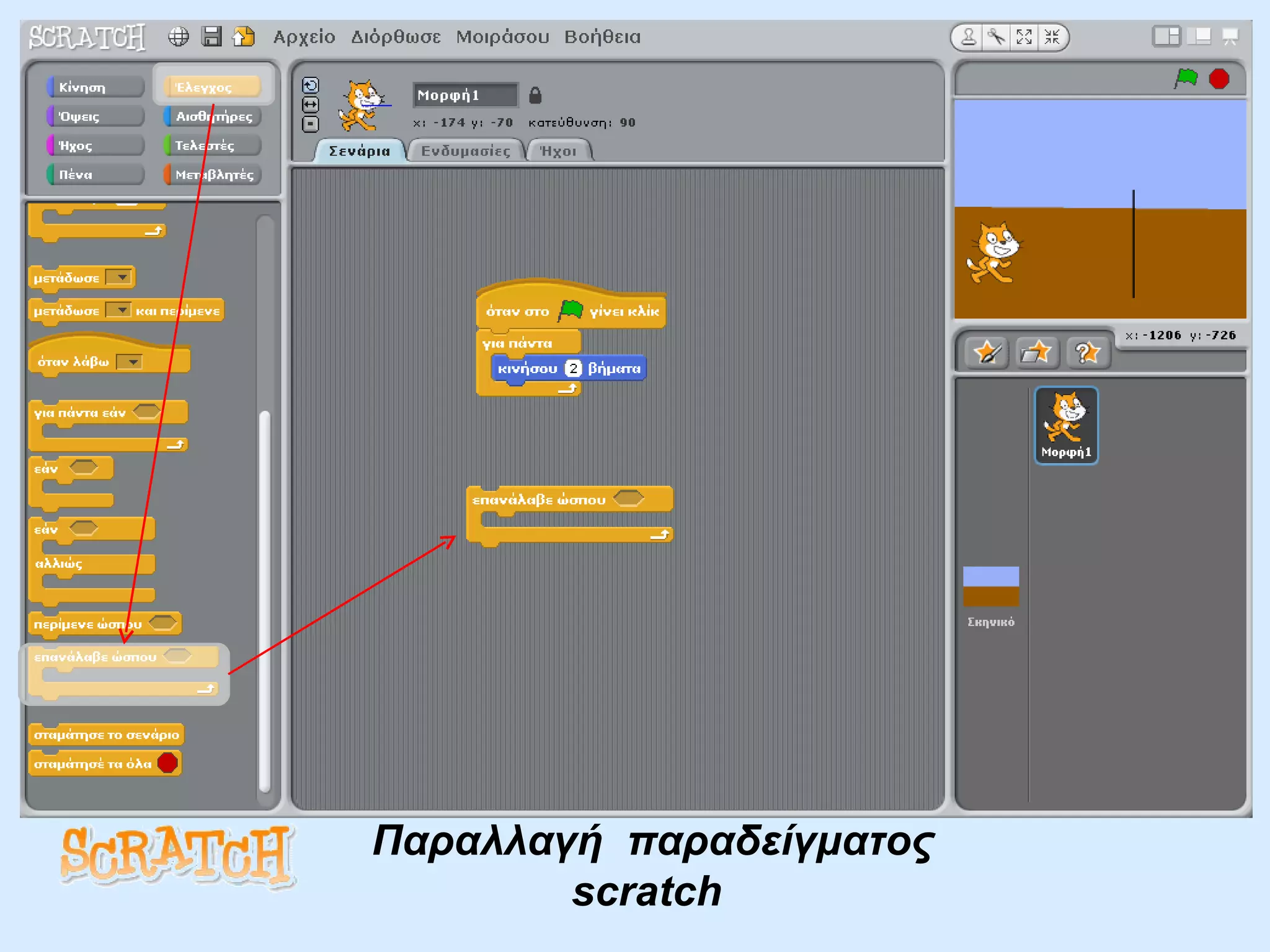
Task: Select the Έλεγχος block category
Action: pyautogui.click(x=212, y=87)
